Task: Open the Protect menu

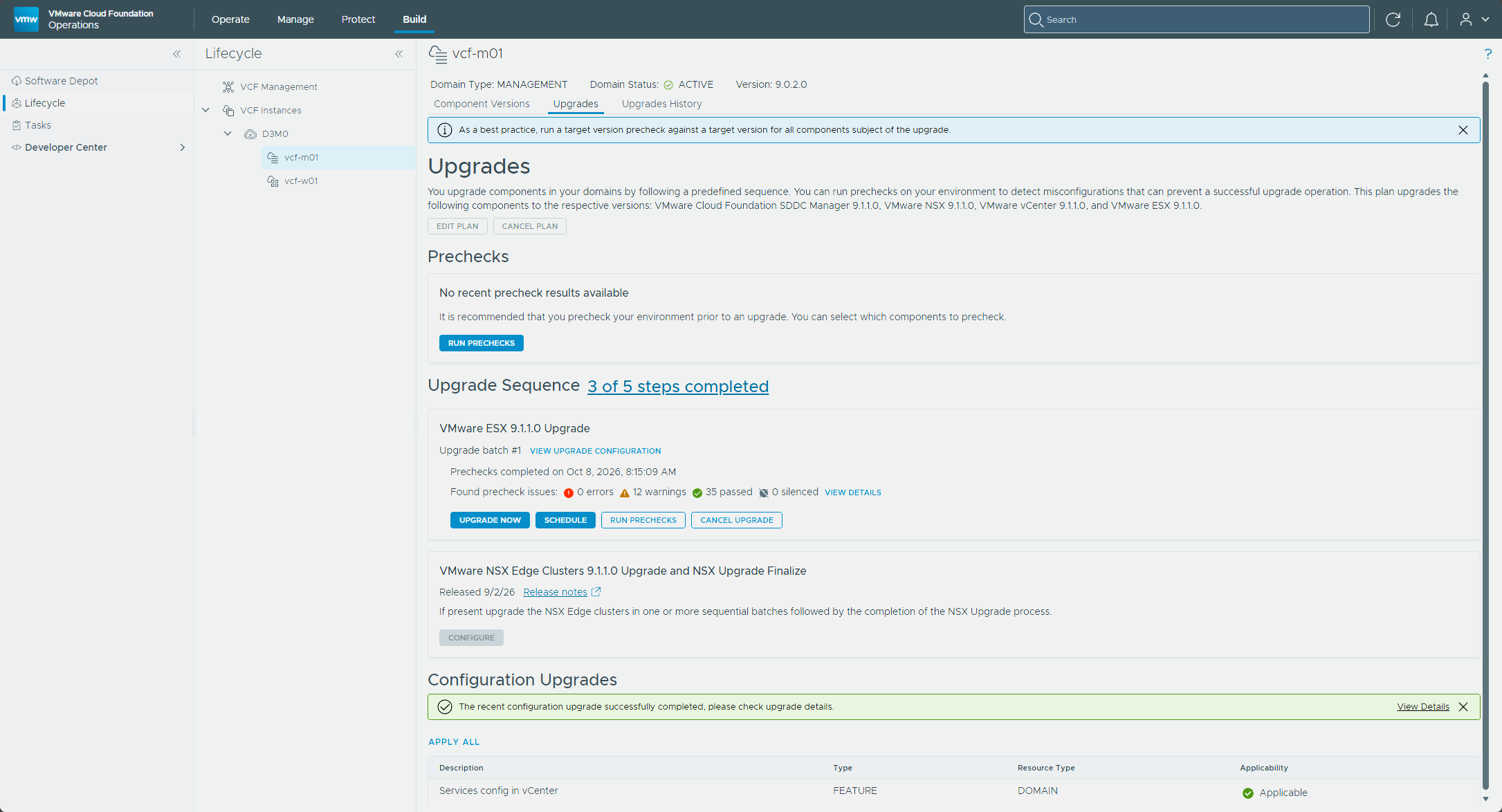Action: point(358,19)
